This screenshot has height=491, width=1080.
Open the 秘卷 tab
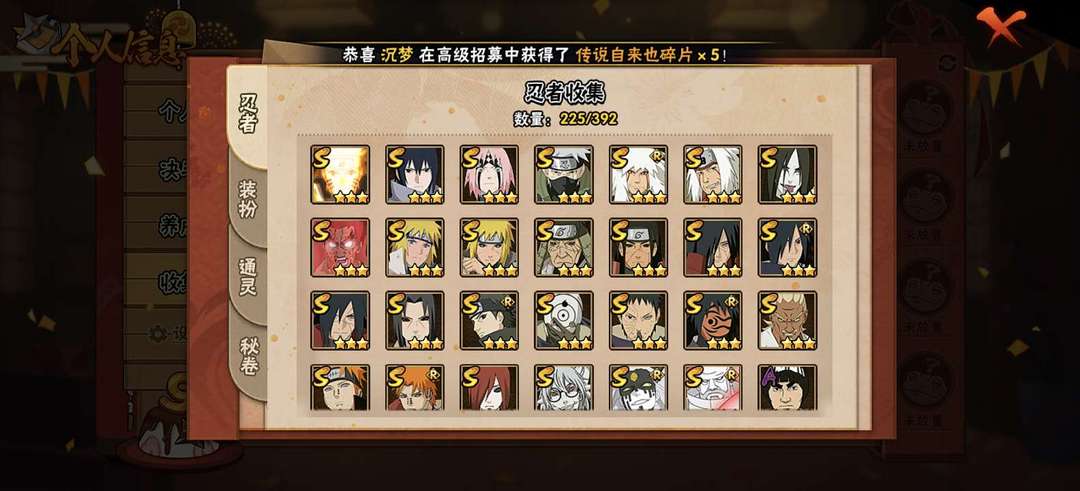(x=248, y=355)
